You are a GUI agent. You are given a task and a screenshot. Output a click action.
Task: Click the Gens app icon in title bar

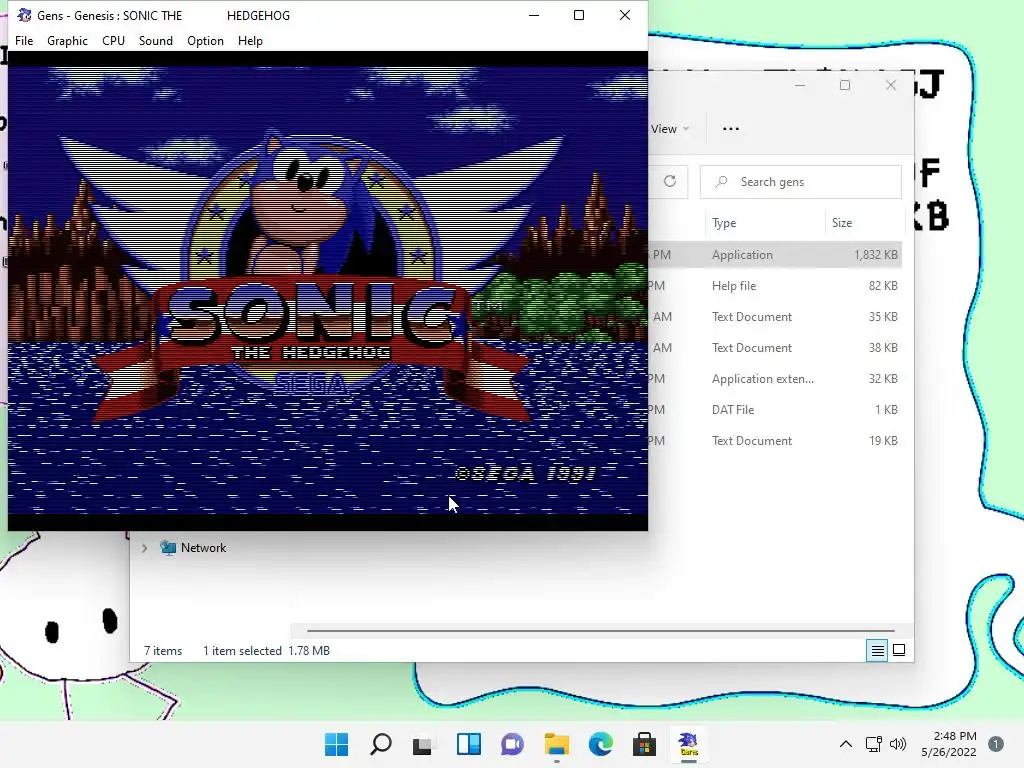pyautogui.click(x=24, y=15)
